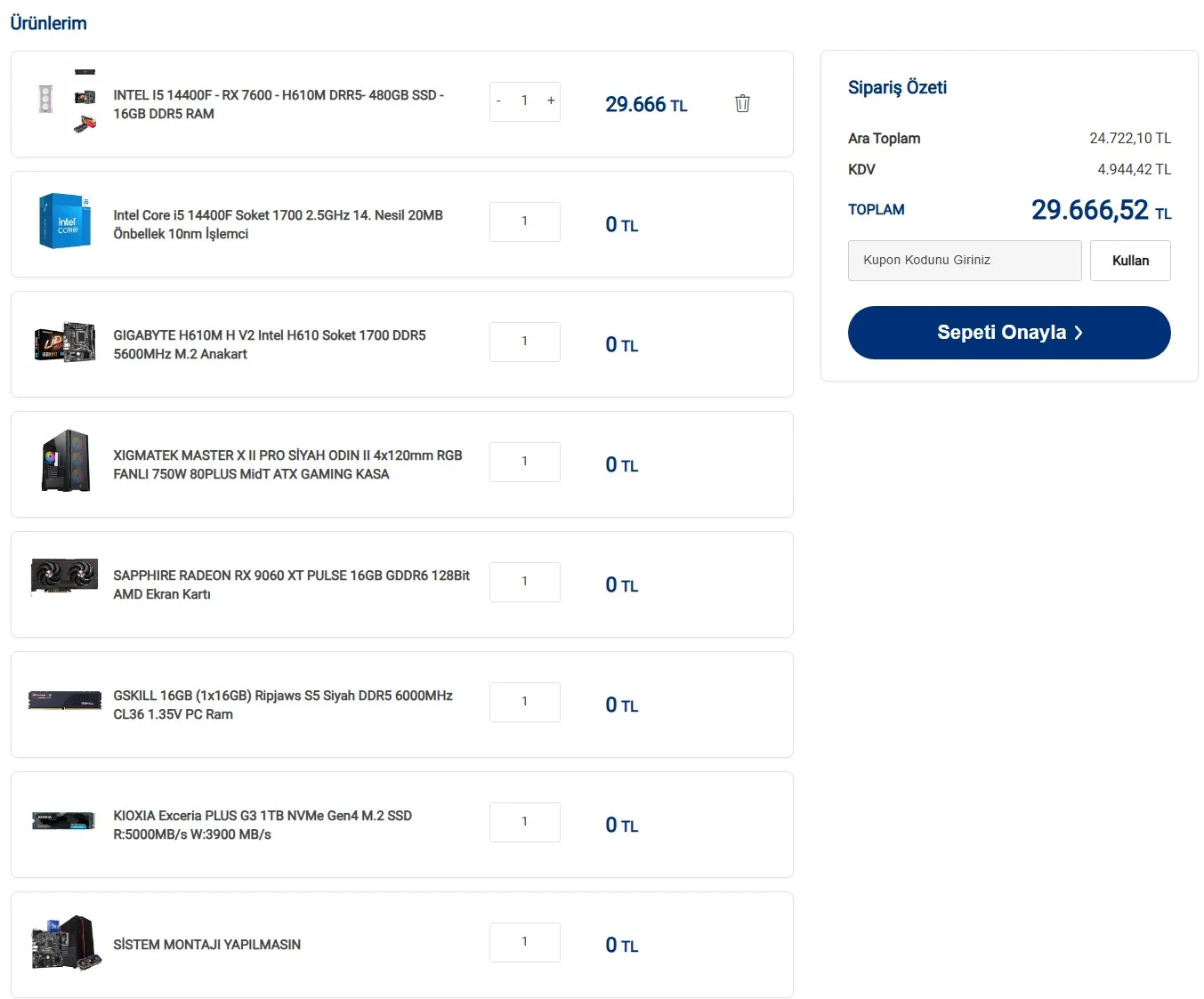Click the Intel Core i5 14400F processor thumbnail
The height and width of the screenshot is (999, 1204).
tap(65, 221)
